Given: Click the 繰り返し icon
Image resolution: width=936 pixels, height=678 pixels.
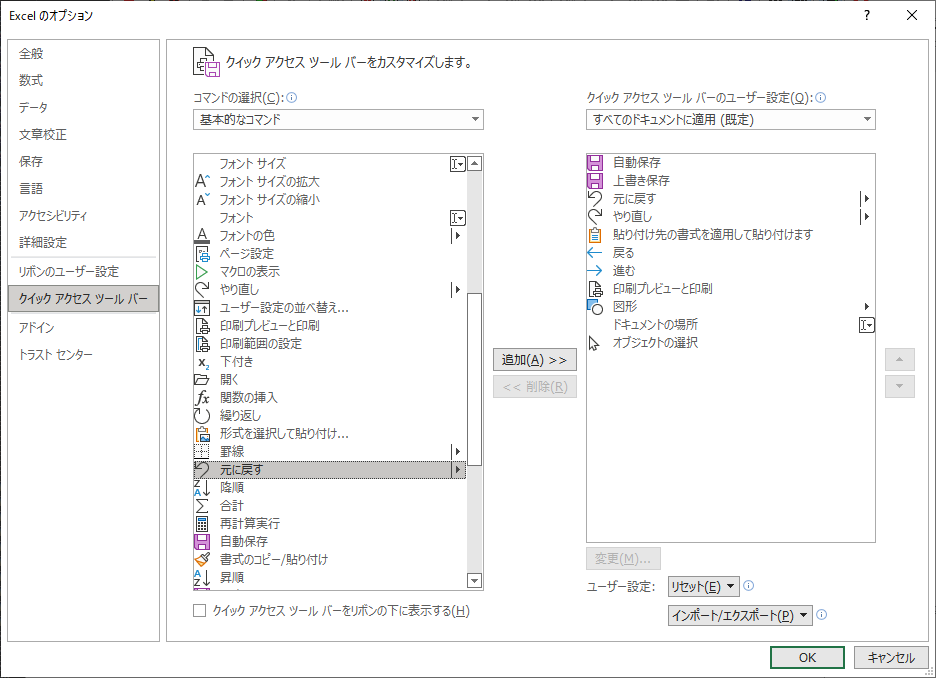Looking at the screenshot, I should [x=202, y=415].
